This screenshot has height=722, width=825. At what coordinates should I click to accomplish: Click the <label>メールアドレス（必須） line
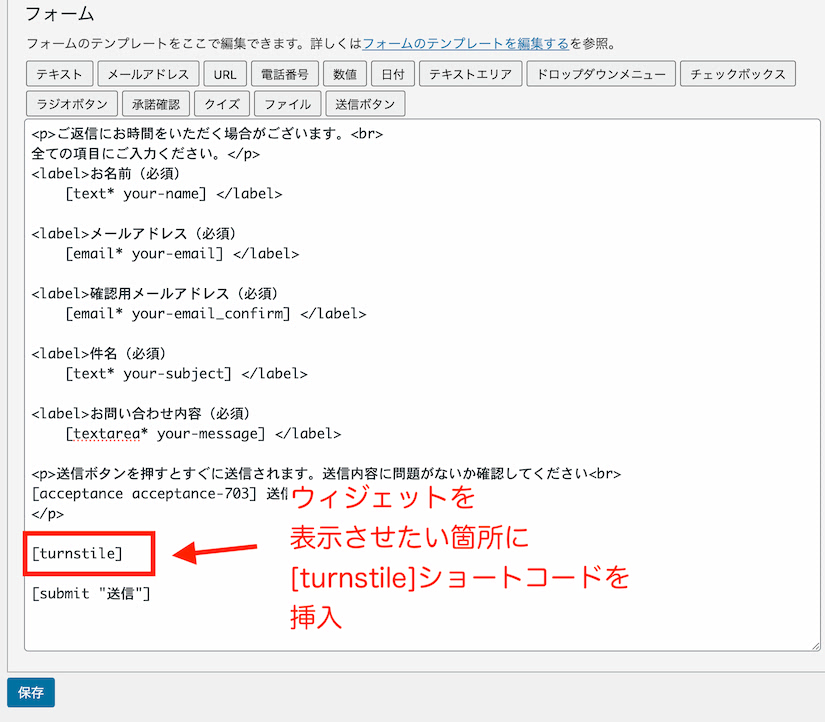click(x=134, y=234)
